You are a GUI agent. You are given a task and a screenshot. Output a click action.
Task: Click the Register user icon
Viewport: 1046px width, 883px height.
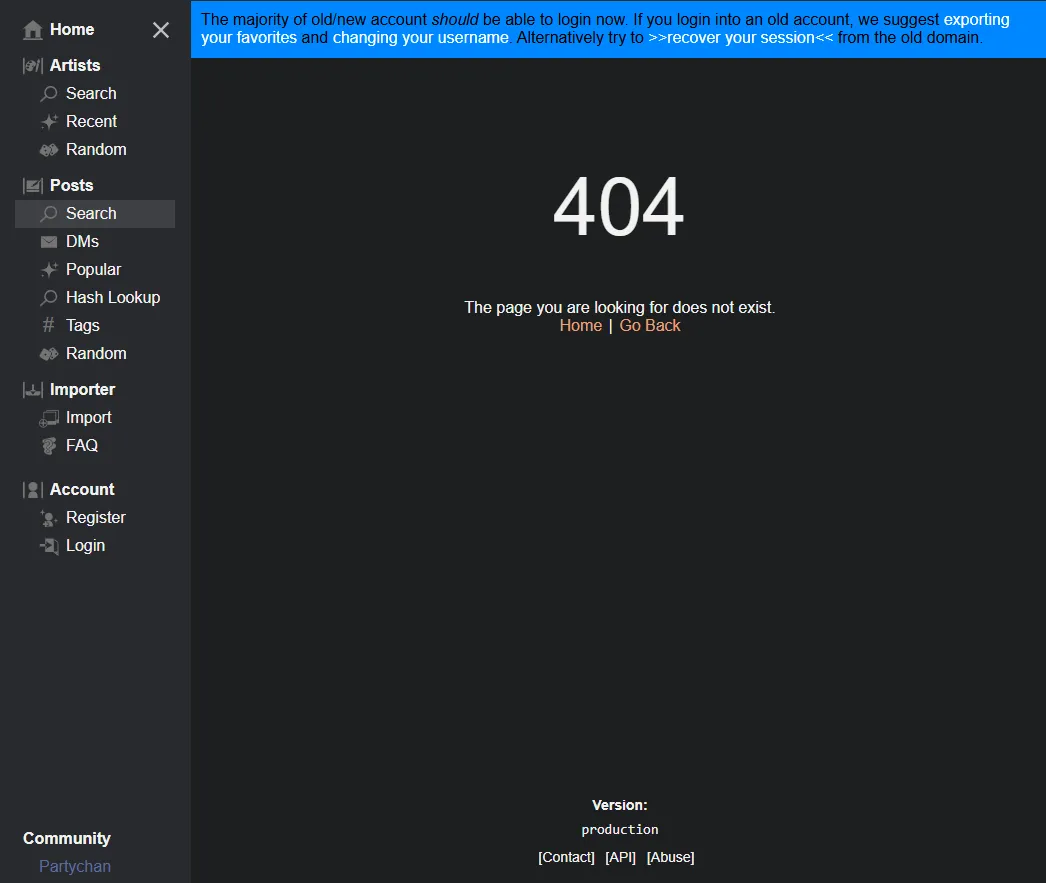tap(48, 518)
